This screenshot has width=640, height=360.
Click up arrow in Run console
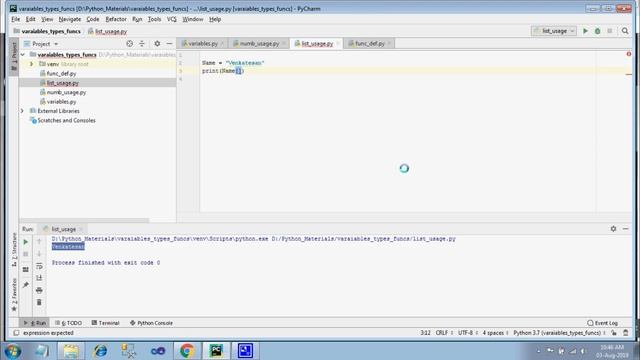(x=39, y=242)
